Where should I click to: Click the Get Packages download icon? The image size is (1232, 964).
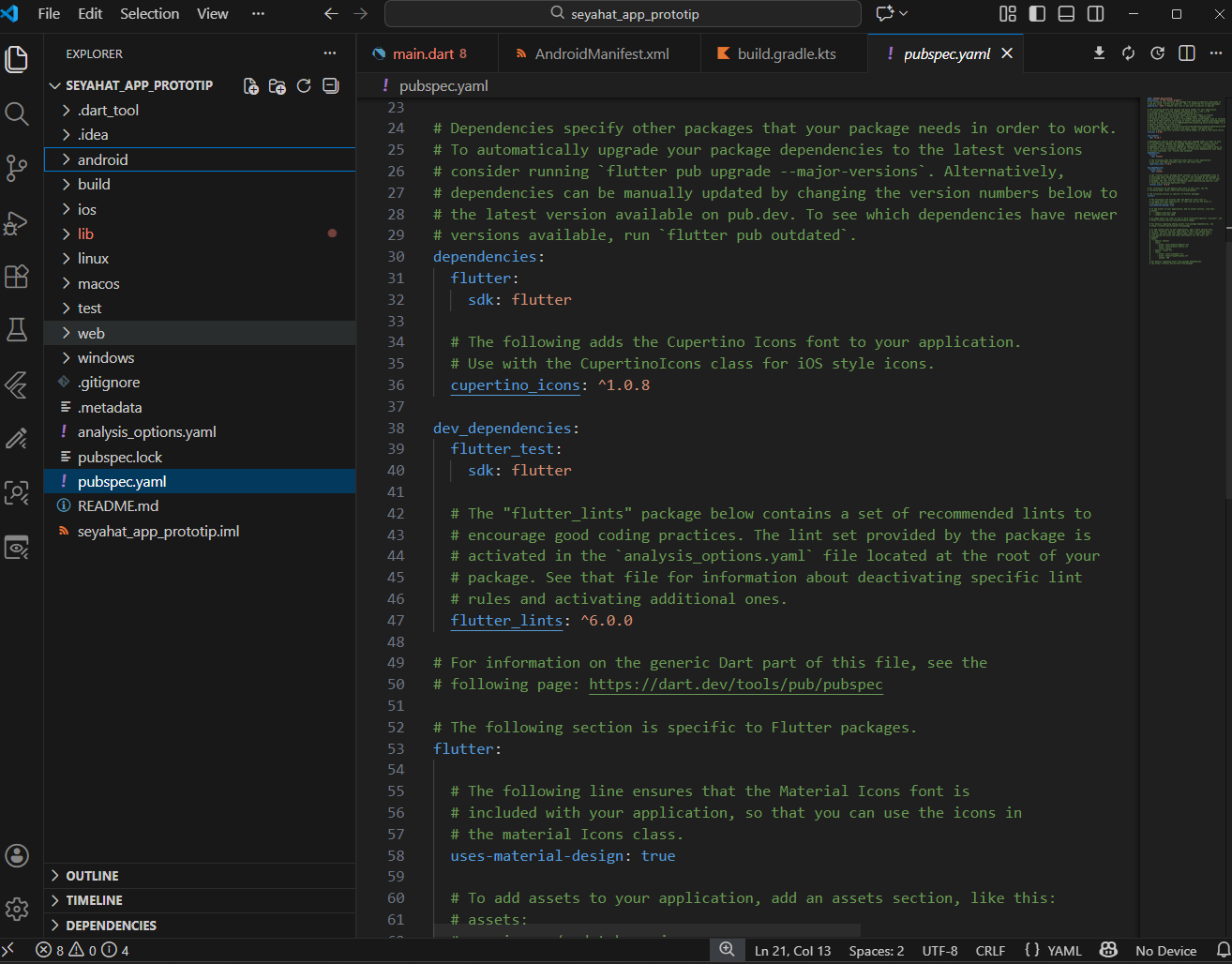point(1099,53)
